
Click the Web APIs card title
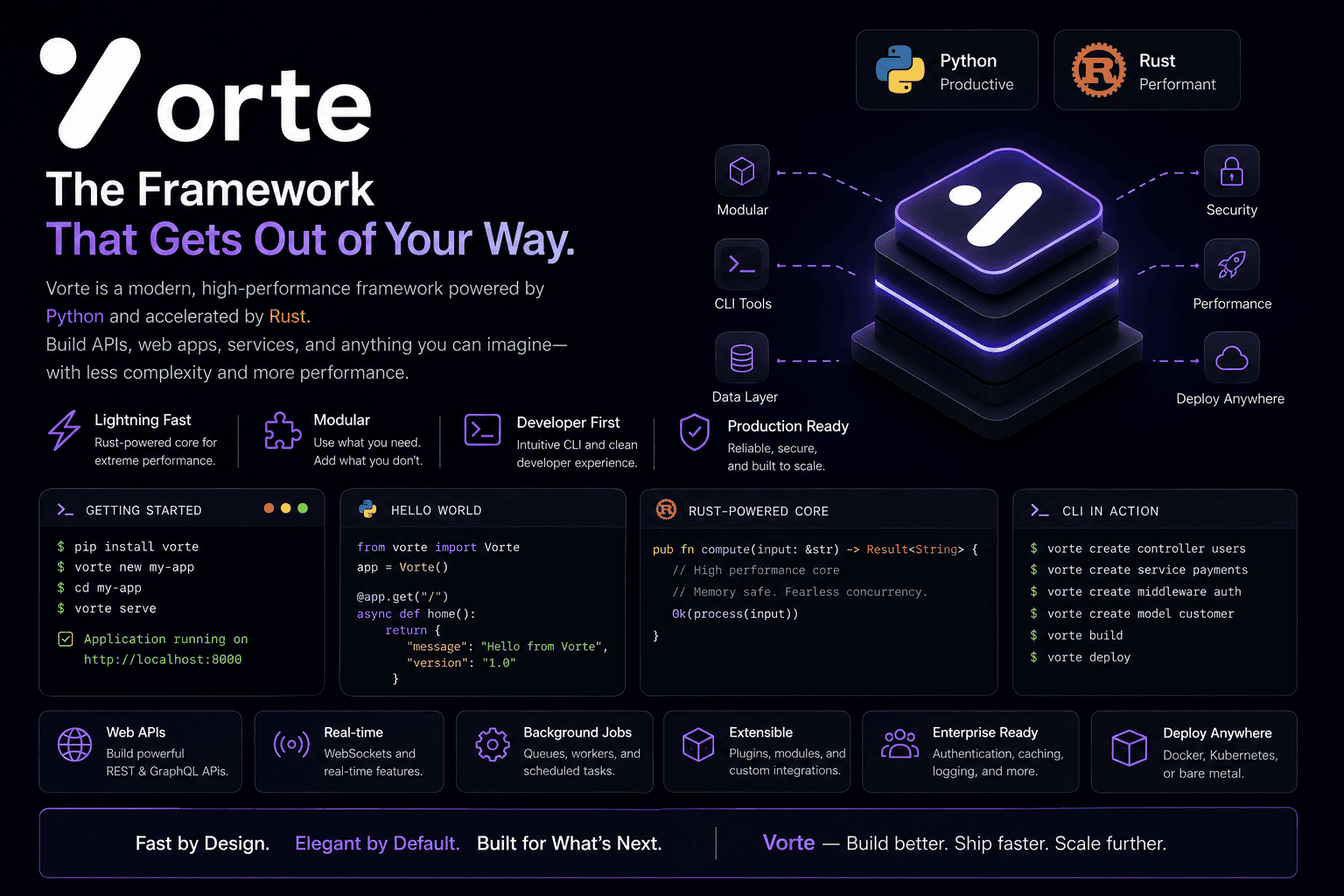[136, 732]
